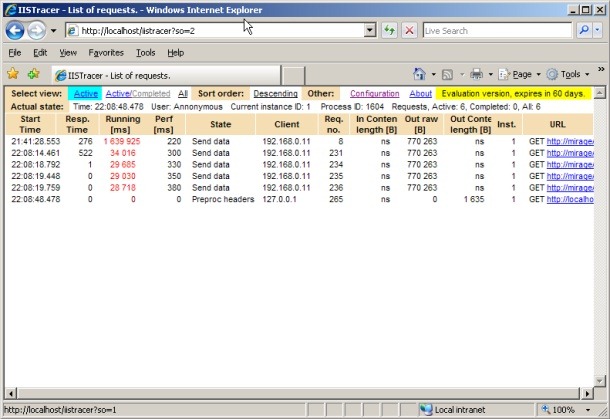Click the Forward navigation arrow
The height and width of the screenshot is (419, 610).
[x=37, y=30]
